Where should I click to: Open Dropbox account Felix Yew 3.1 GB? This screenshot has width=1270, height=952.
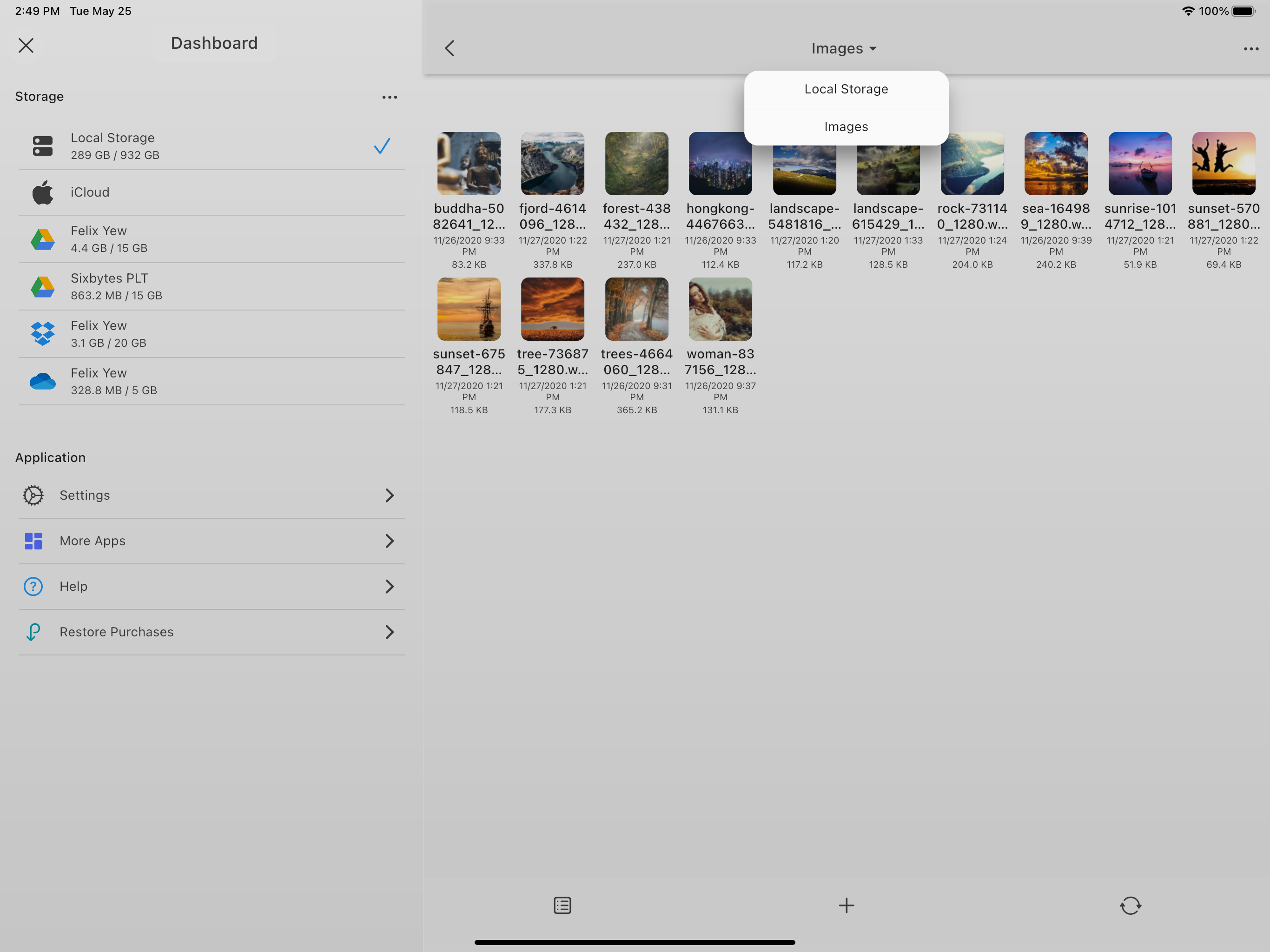click(211, 334)
